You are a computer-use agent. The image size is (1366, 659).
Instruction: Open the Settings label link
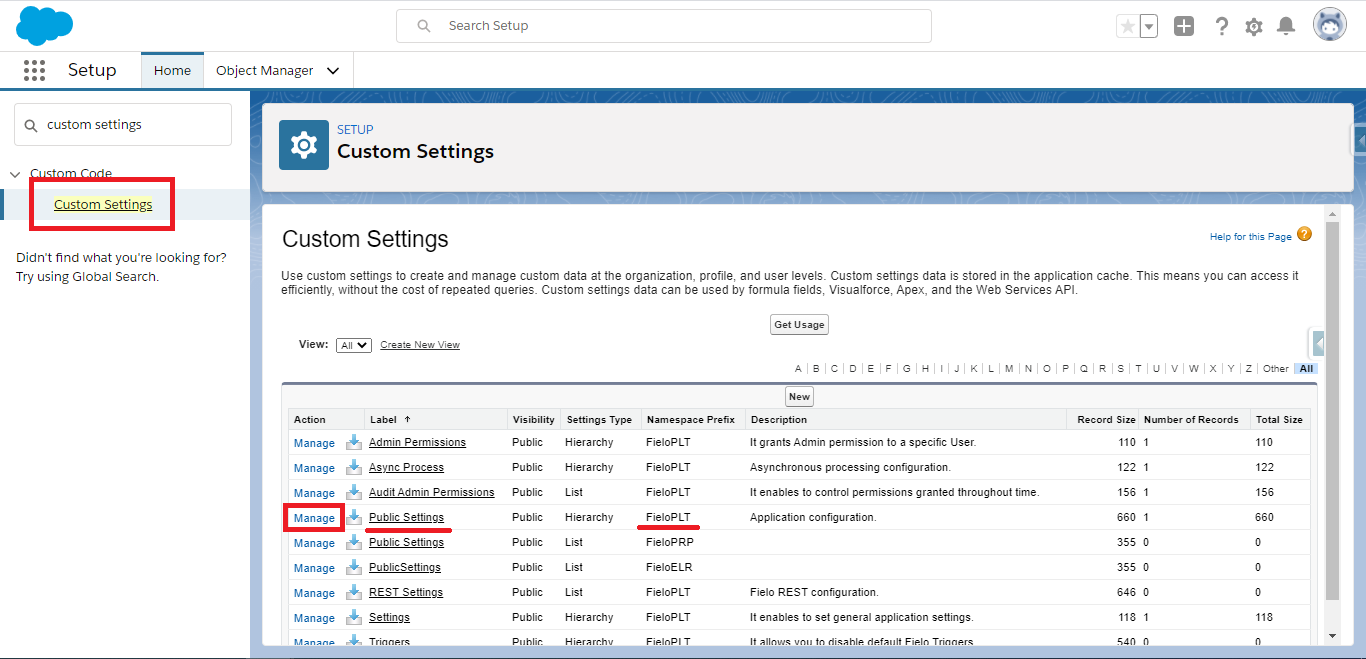click(389, 617)
